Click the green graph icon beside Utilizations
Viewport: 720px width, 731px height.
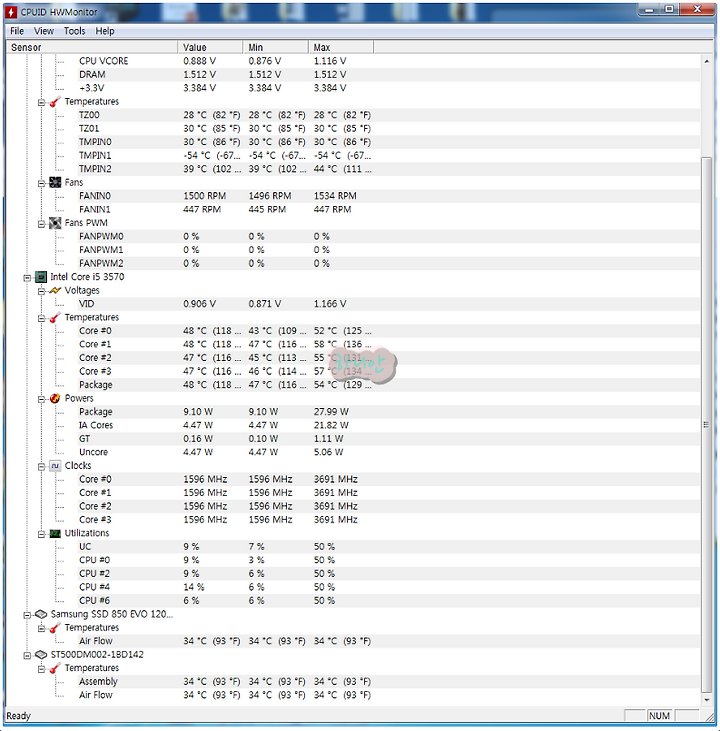point(55,533)
